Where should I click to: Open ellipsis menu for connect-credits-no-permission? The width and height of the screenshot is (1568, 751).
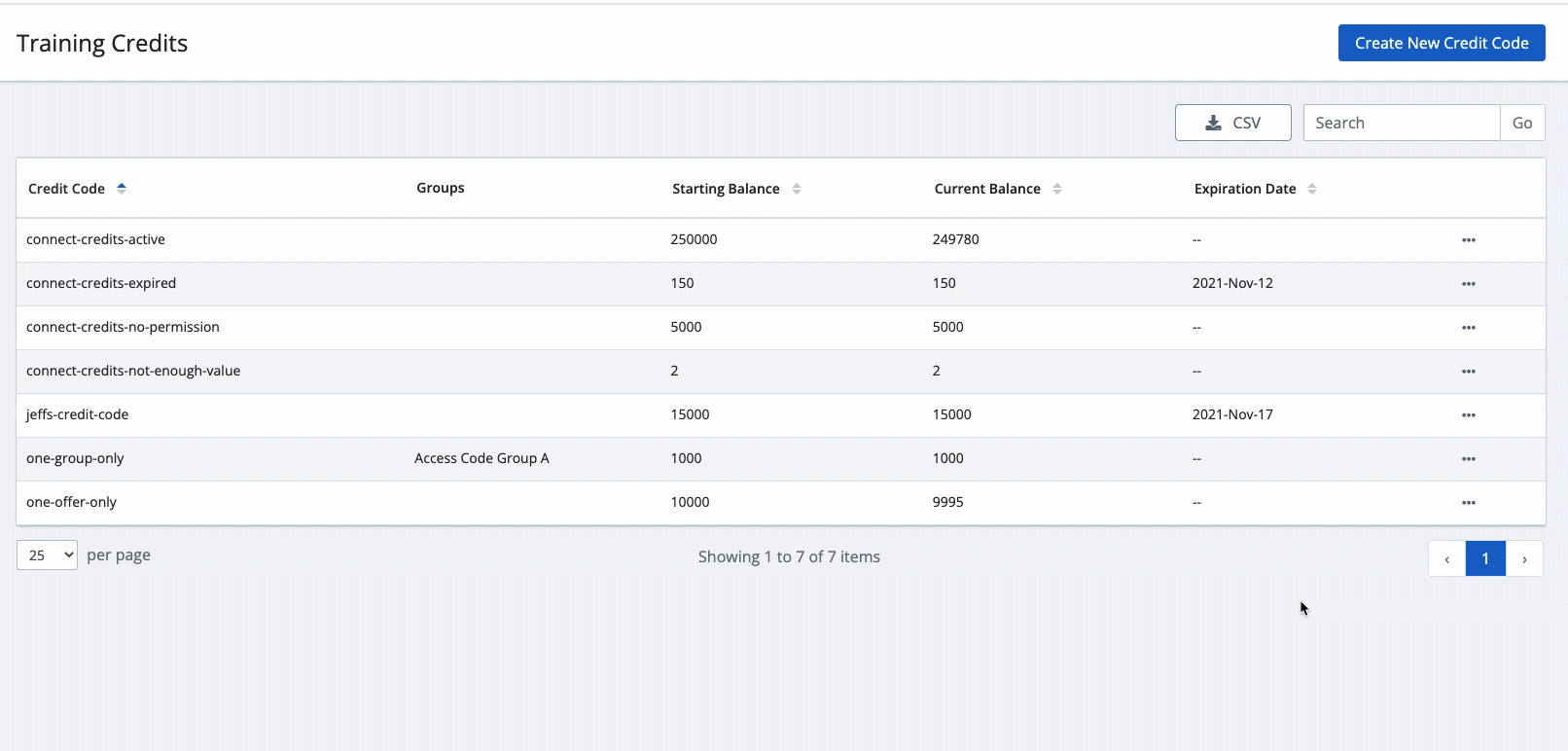(1468, 328)
